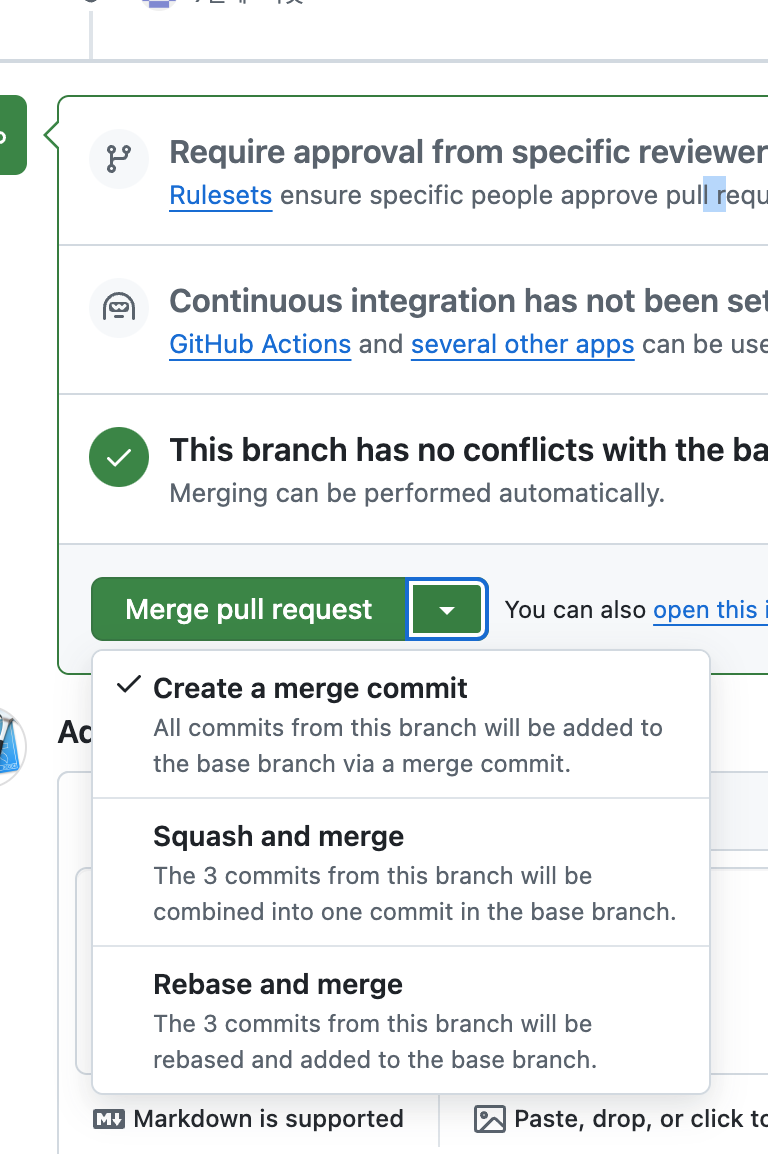Choose Squash and merge option
Viewport: 768px width, 1154px height.
point(401,872)
